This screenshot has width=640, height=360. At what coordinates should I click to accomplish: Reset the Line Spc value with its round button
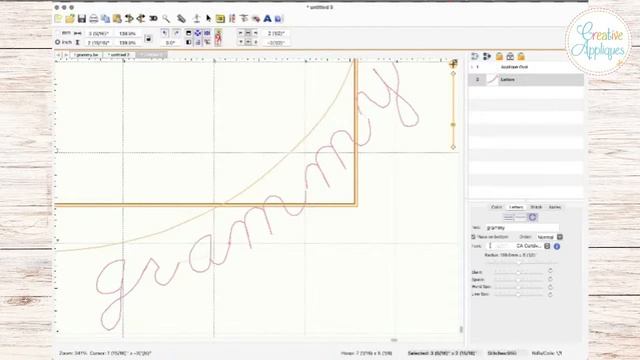550,294
